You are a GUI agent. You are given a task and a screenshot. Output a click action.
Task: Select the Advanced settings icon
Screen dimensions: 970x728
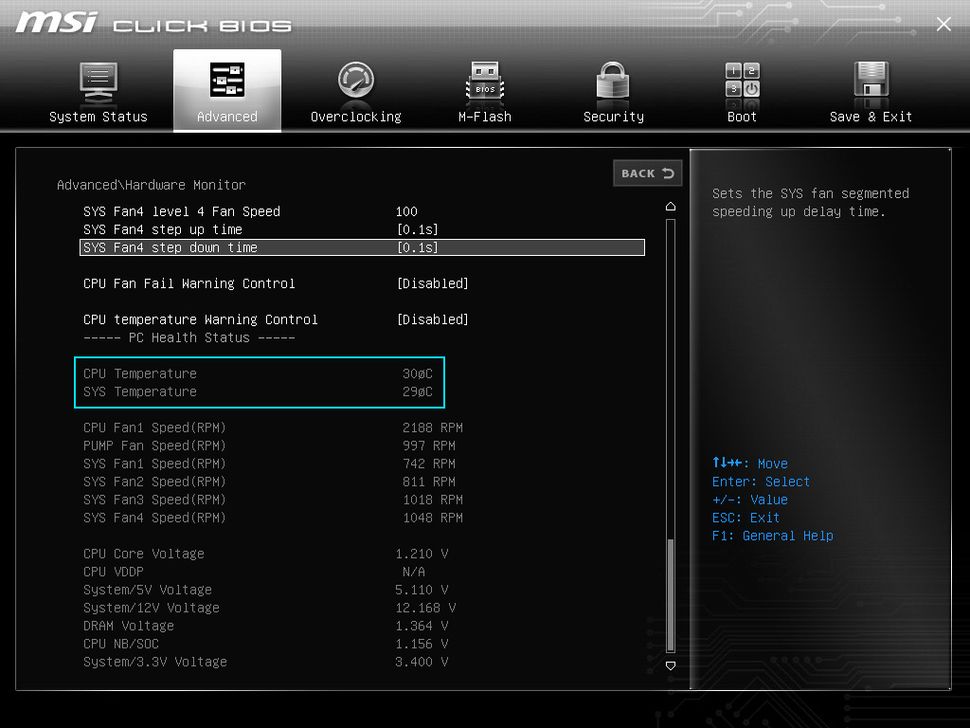[x=227, y=81]
